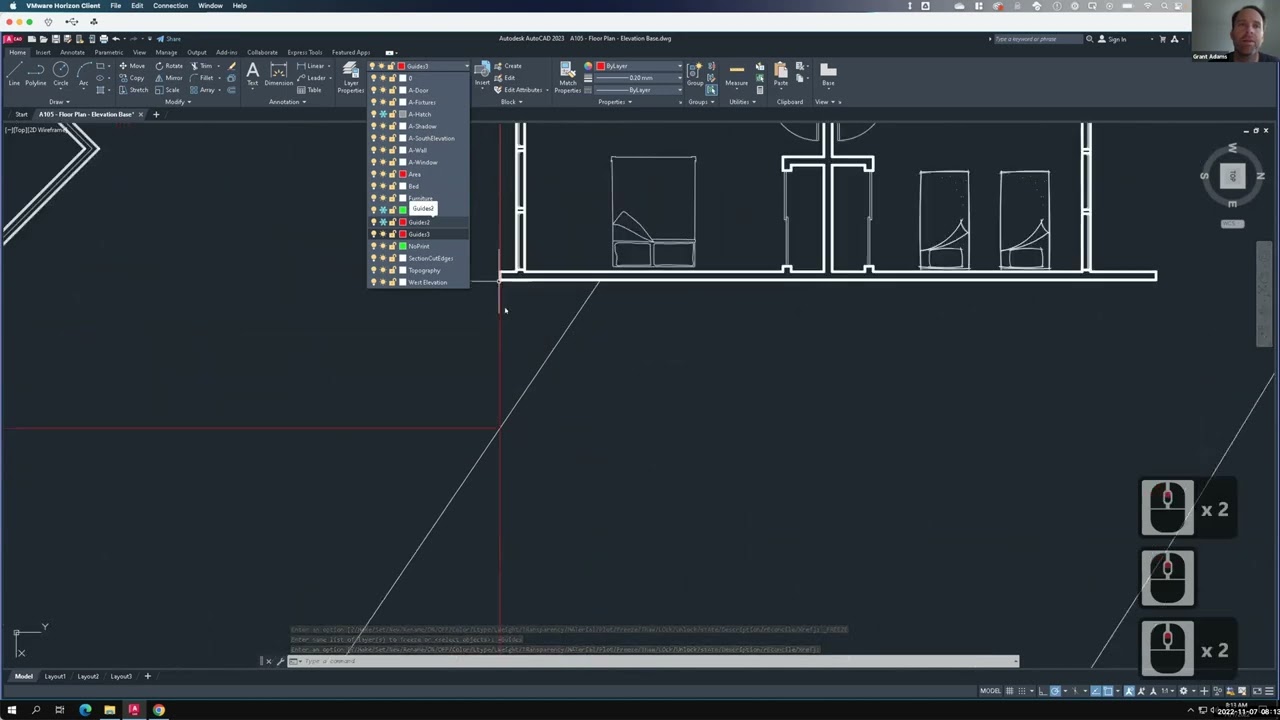Activate the Move tool
This screenshot has height=720, width=1280.
click(132, 66)
